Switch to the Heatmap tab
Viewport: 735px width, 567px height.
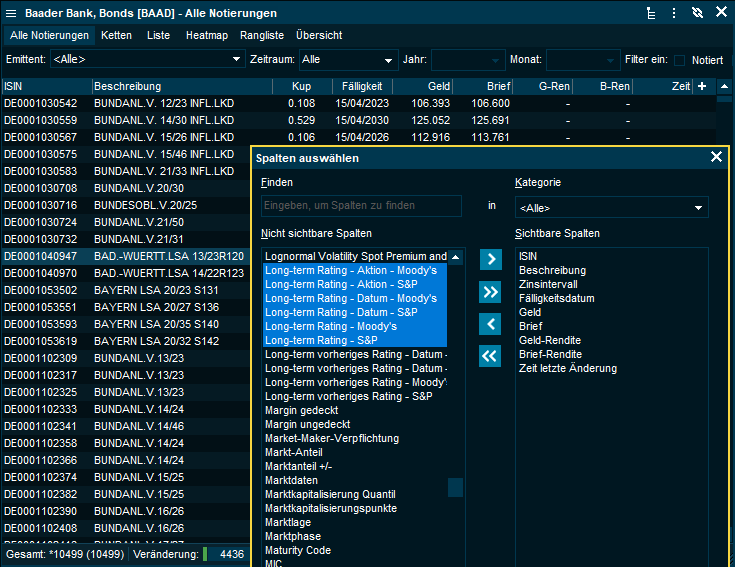tap(206, 35)
